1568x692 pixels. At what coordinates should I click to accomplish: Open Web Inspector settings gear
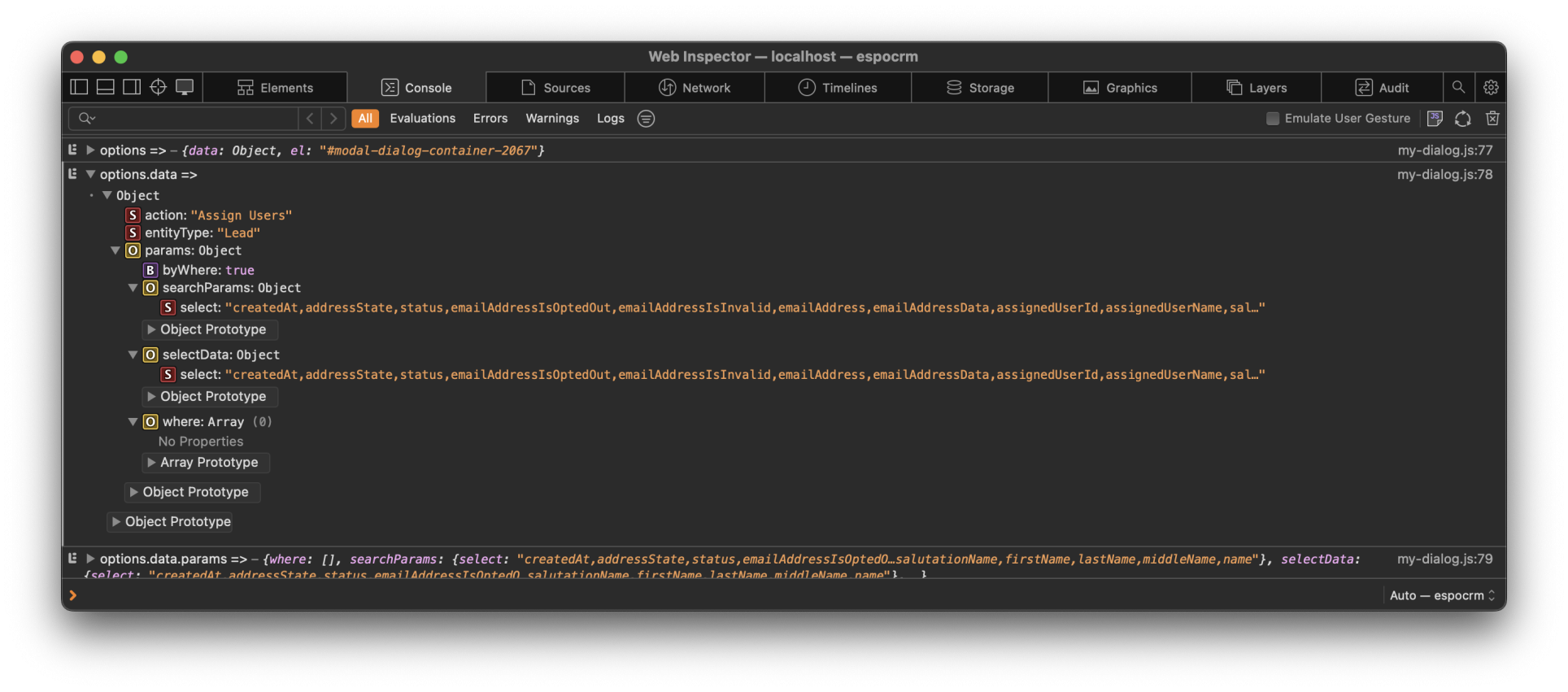[1491, 87]
